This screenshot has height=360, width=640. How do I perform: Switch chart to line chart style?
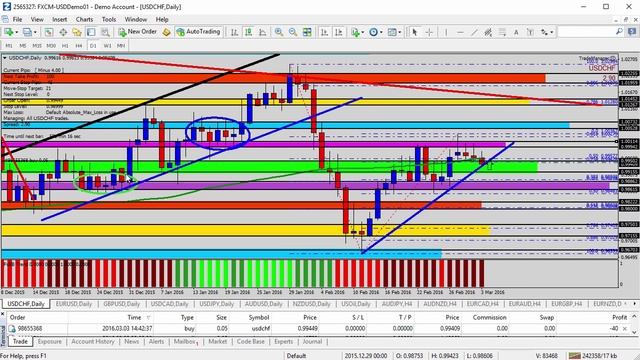tap(262, 32)
